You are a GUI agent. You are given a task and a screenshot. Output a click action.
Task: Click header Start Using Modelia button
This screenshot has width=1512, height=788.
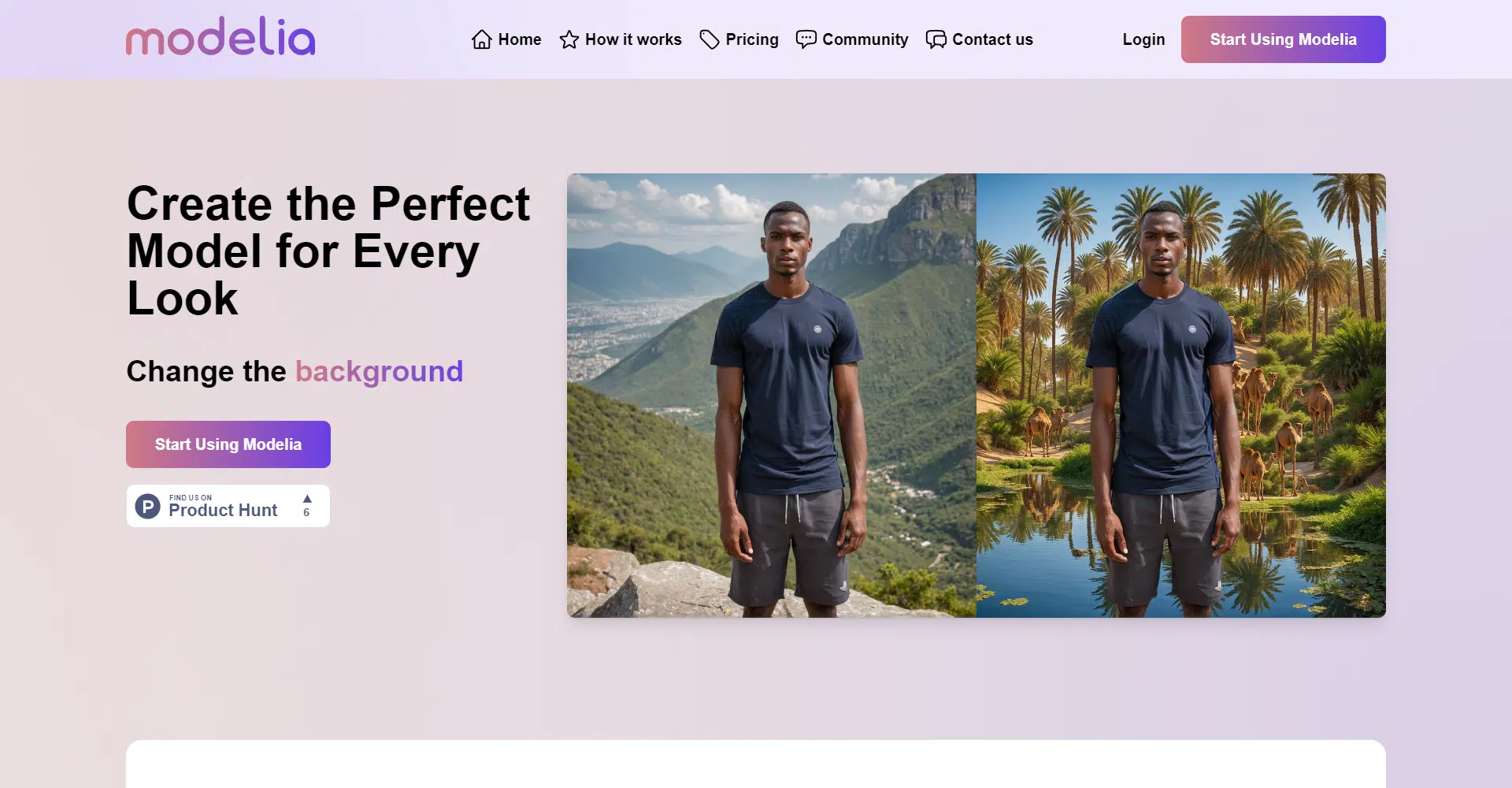(x=1284, y=39)
